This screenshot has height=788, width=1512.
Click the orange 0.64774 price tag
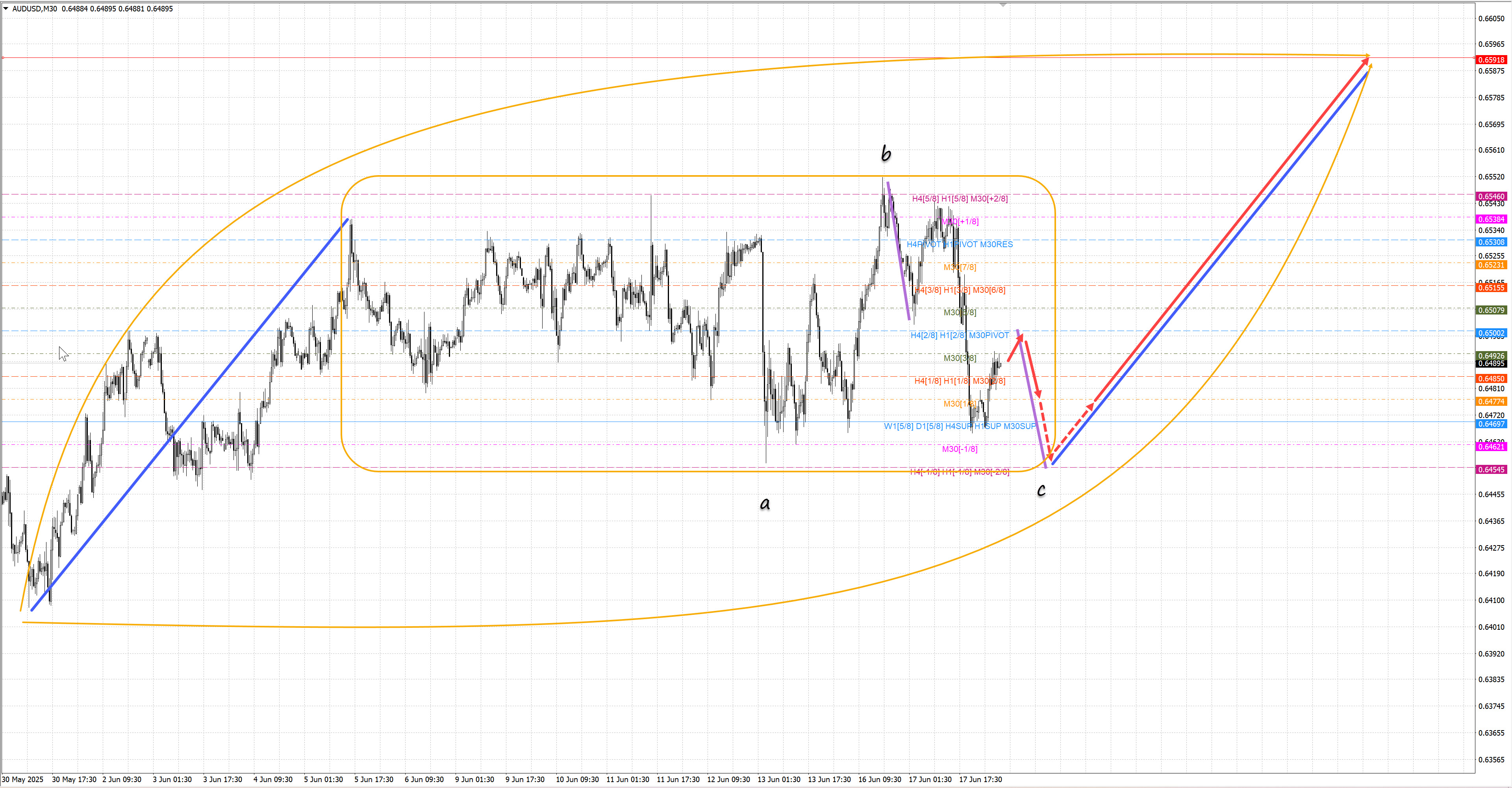1491,401
